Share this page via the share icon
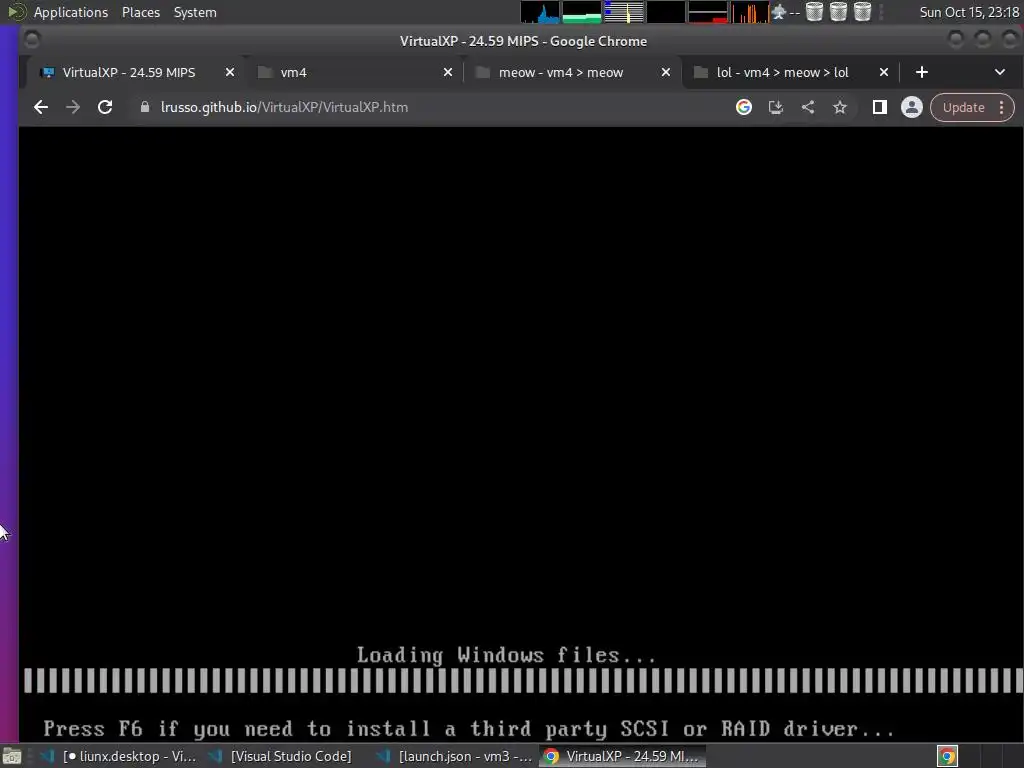 point(808,107)
